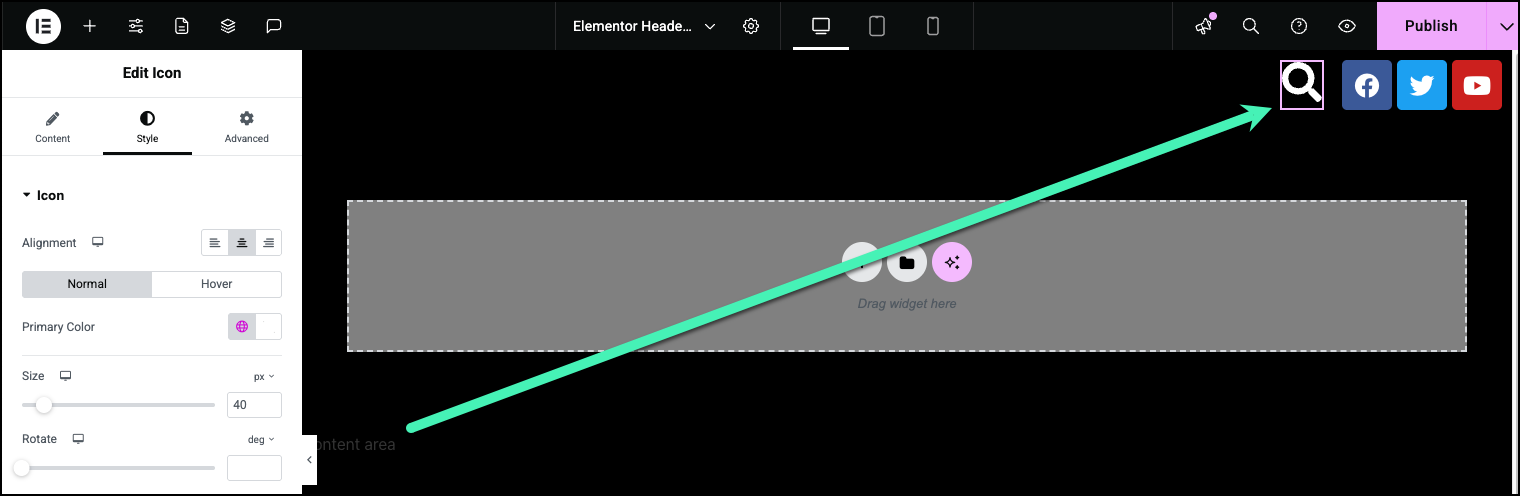
Task: Set icon alignment to left
Action: click(214, 243)
